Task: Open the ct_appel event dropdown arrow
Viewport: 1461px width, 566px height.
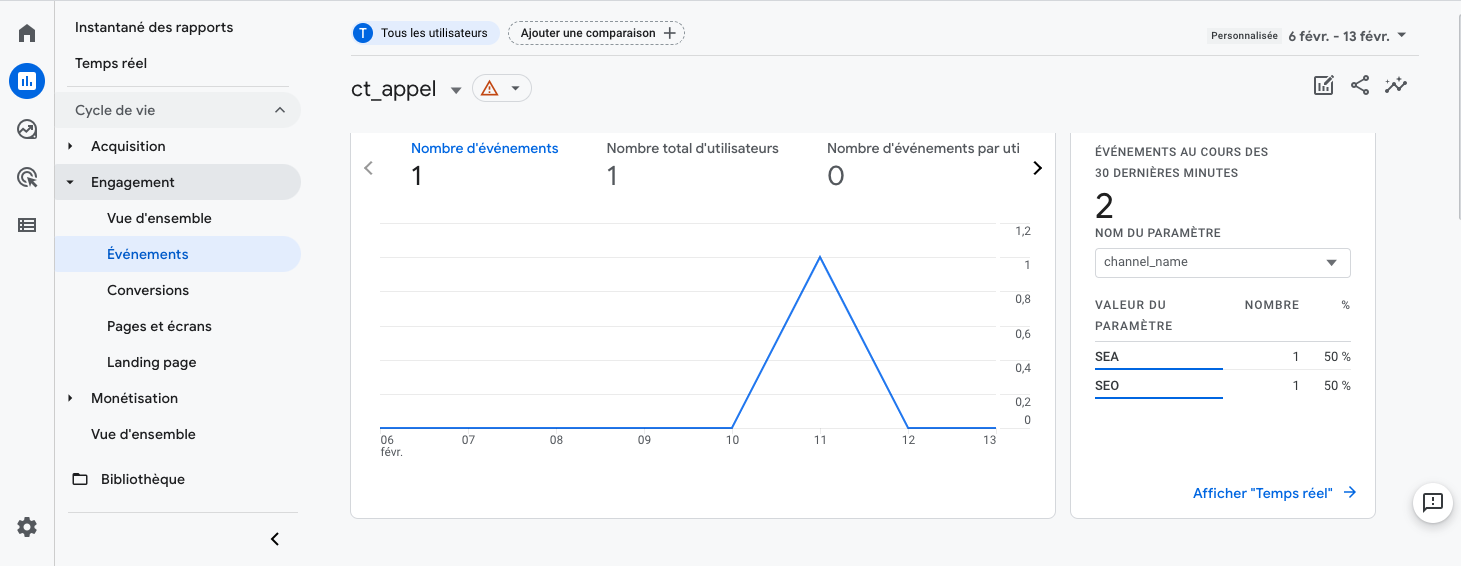Action: click(456, 89)
